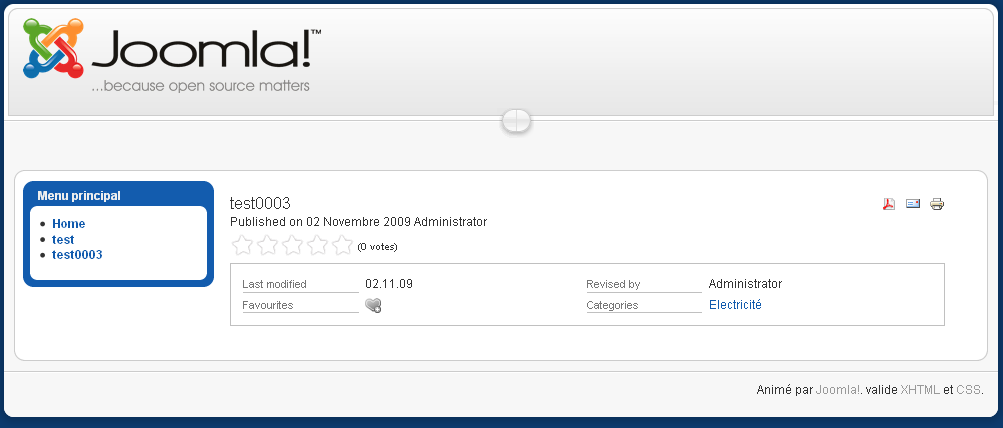
Task: Rate the article five stars
Action: point(342,245)
